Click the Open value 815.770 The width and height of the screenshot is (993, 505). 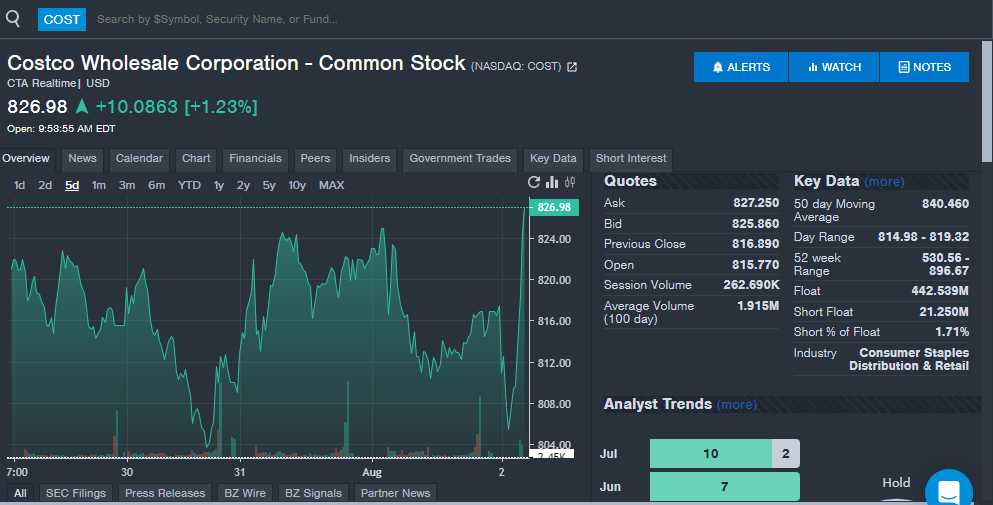tap(756, 265)
